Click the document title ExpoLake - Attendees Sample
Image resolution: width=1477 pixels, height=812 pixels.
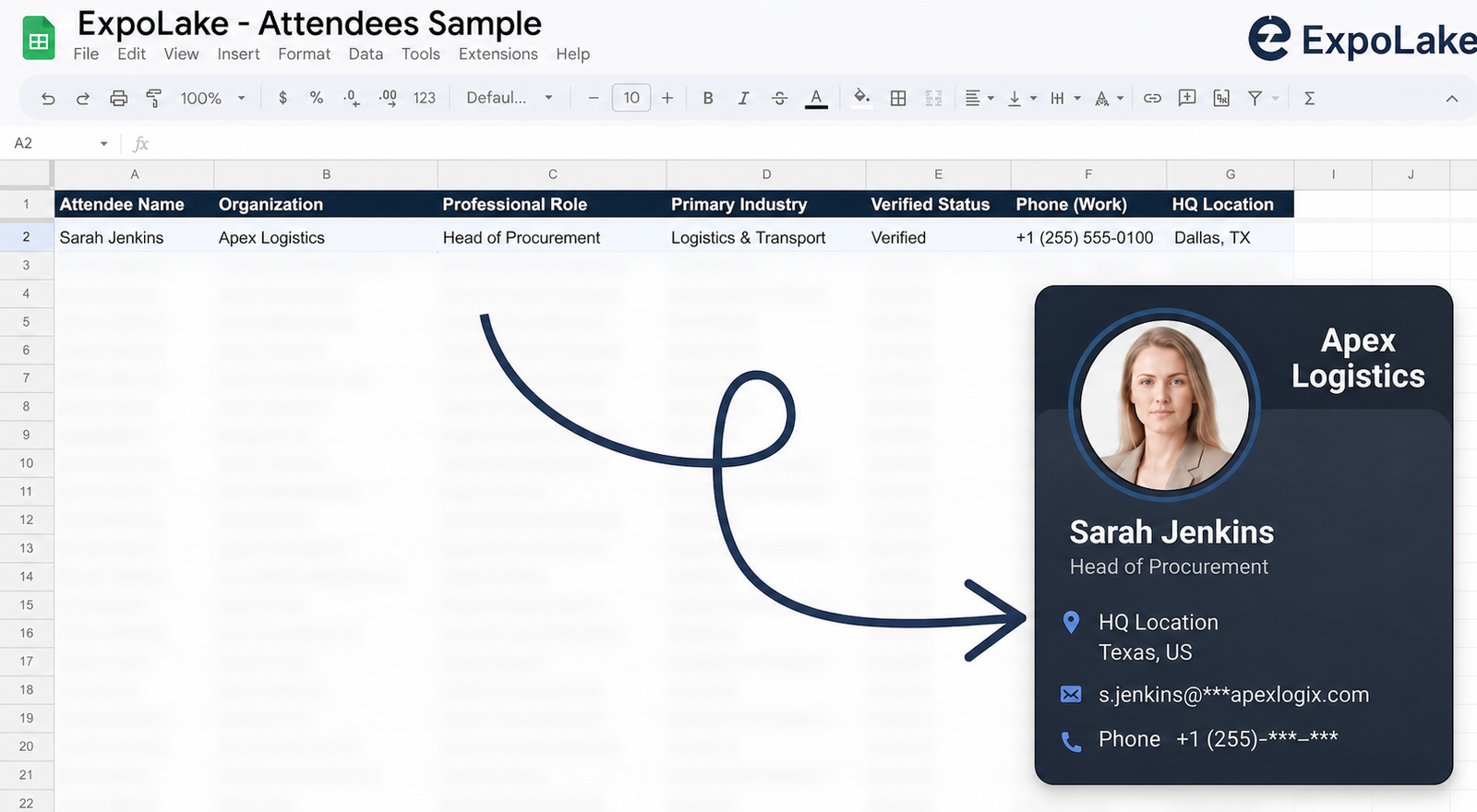coord(309,23)
